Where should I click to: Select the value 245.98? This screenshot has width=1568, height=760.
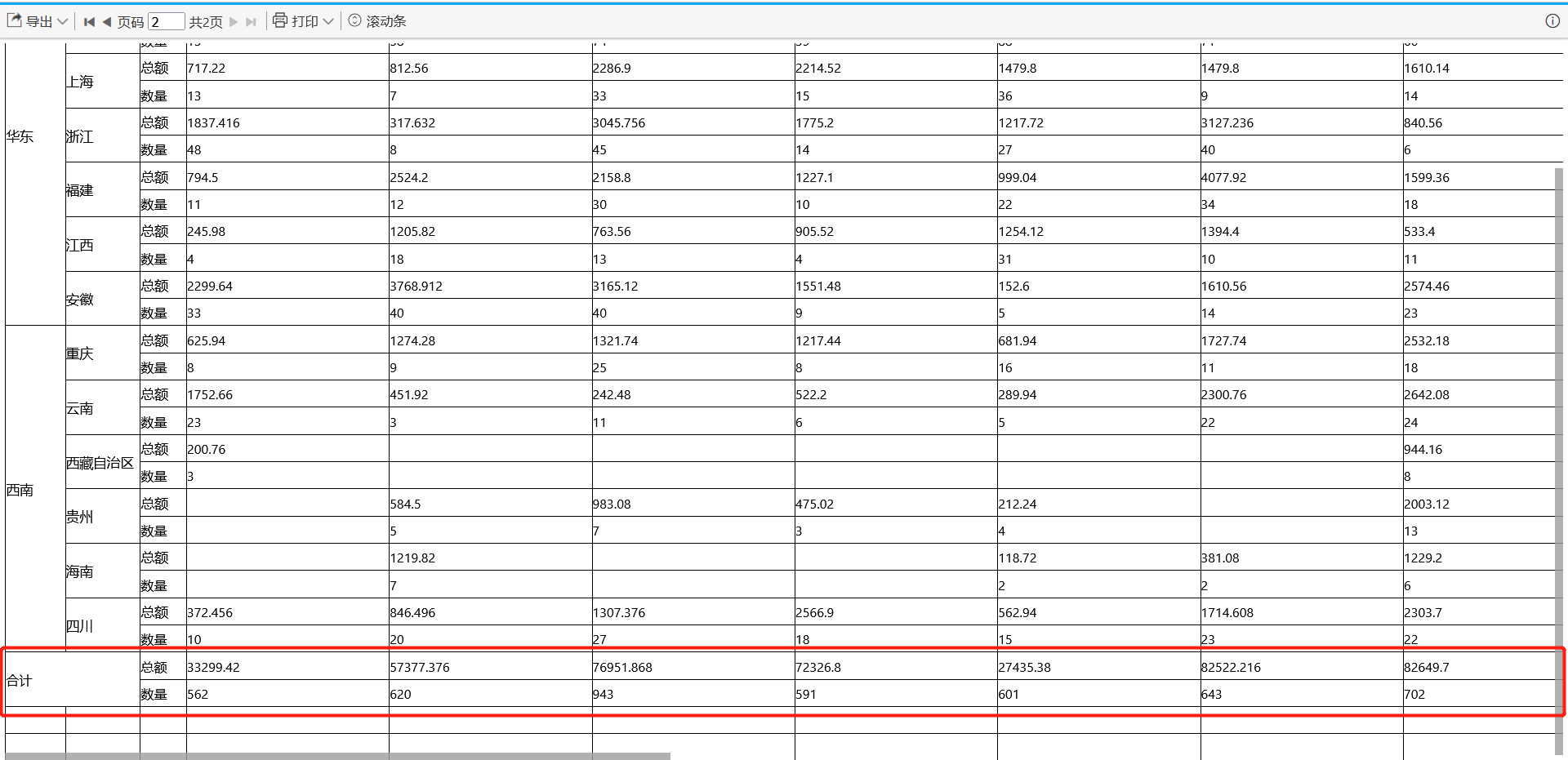(207, 232)
